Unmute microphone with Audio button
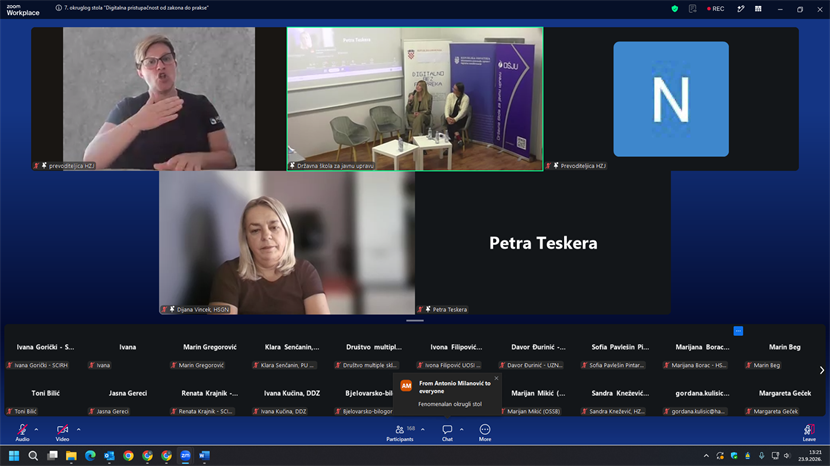Screen dimensions: 830x466 (x=22, y=432)
